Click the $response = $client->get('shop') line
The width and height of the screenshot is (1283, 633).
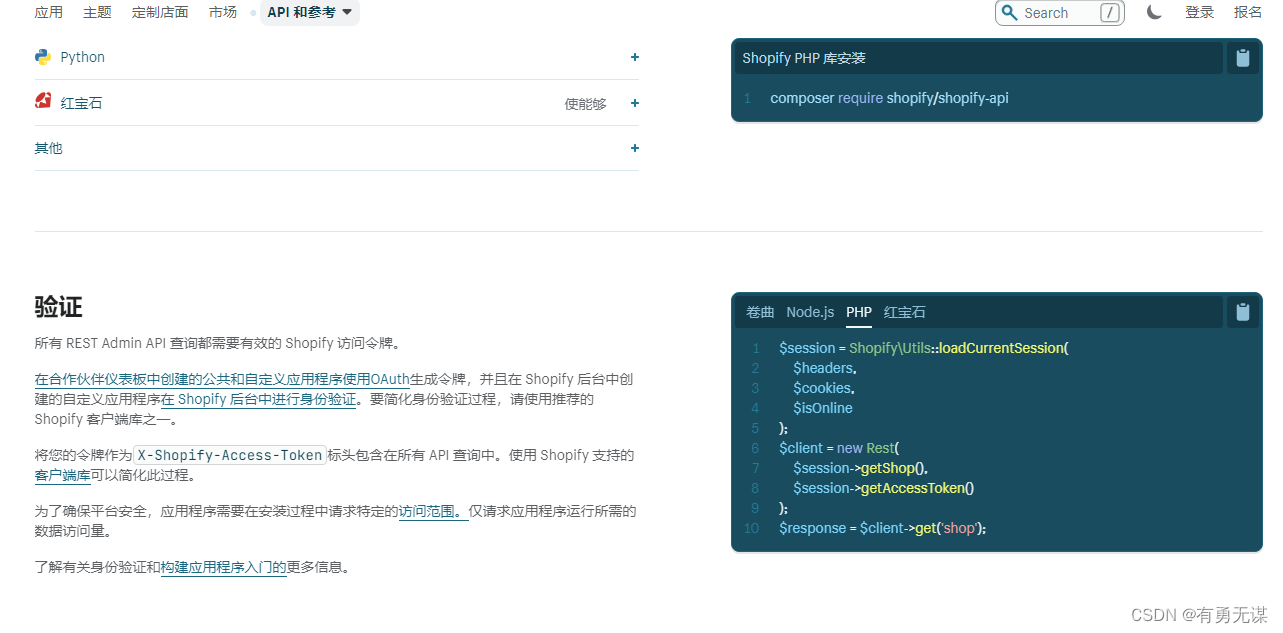(x=883, y=528)
